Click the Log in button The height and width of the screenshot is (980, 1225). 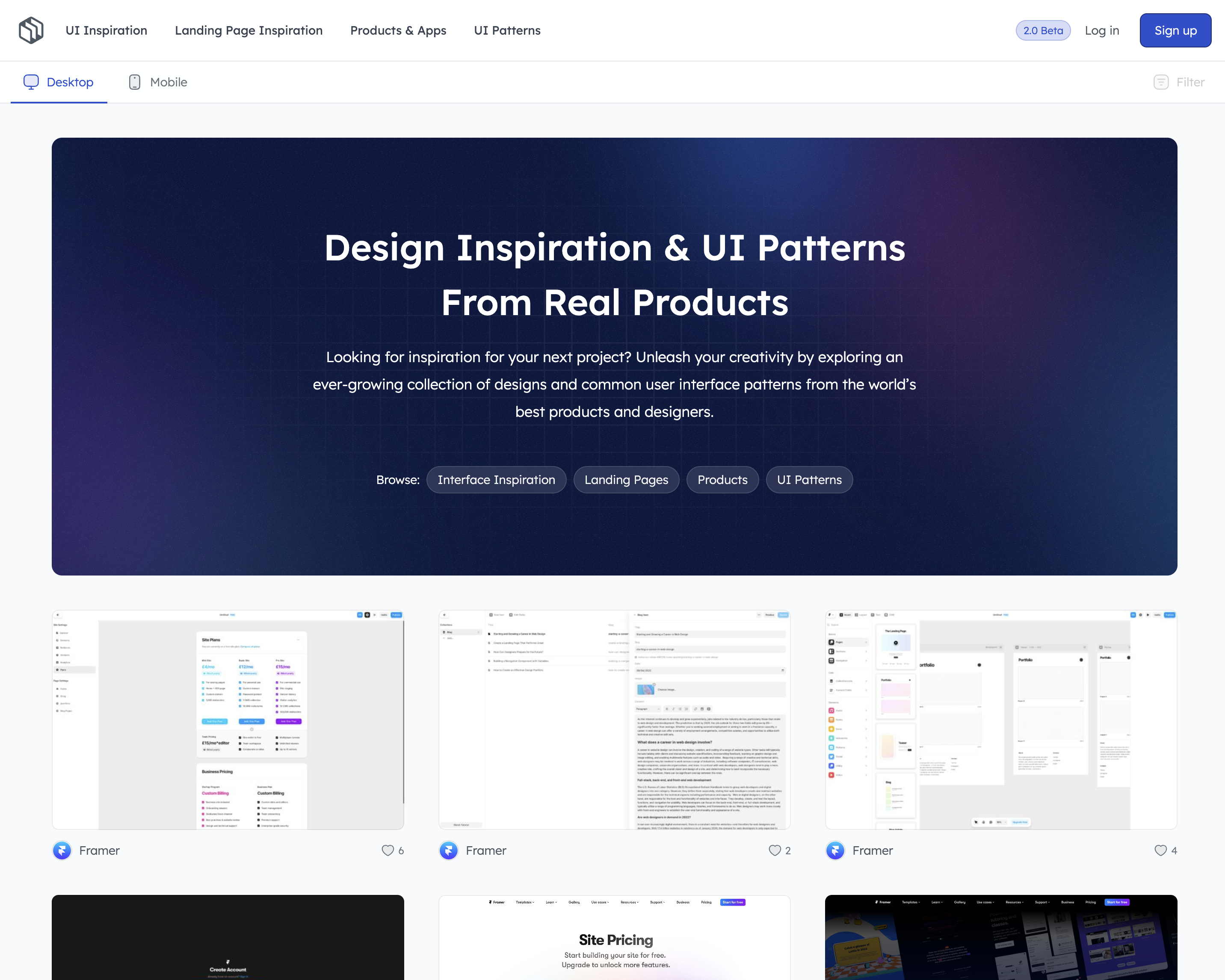1102,30
